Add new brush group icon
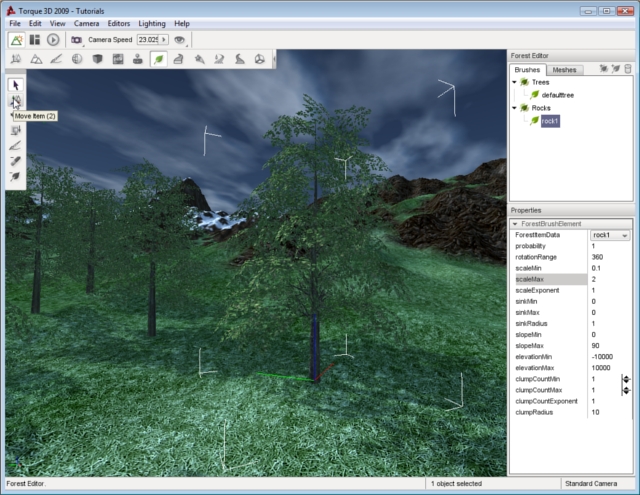Image resolution: width=640 pixels, height=495 pixels. [604, 69]
